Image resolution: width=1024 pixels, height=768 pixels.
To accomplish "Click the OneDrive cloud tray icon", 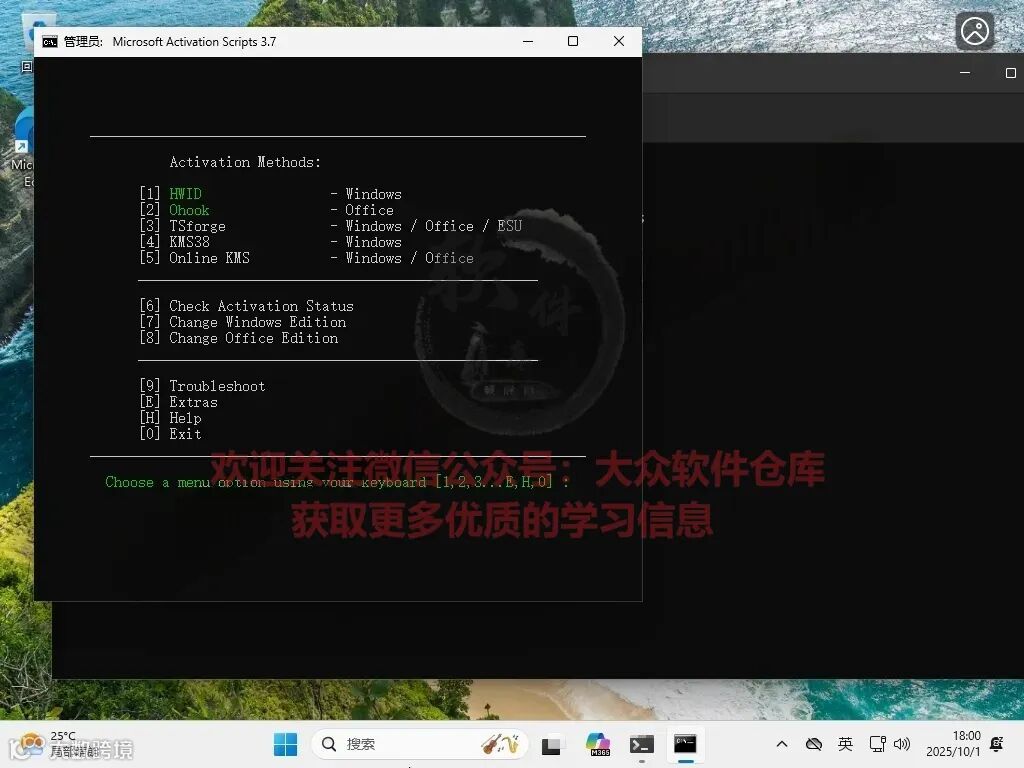I will pyautogui.click(x=814, y=744).
